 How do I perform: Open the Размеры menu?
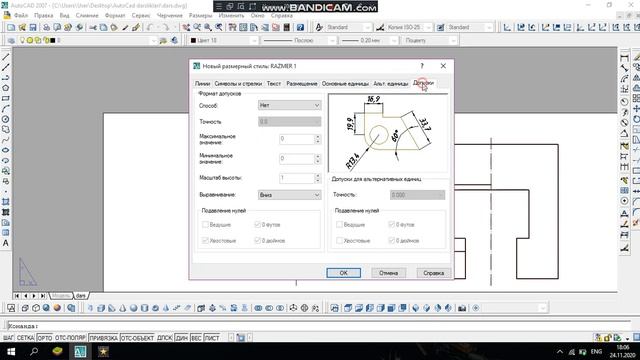[x=200, y=16]
